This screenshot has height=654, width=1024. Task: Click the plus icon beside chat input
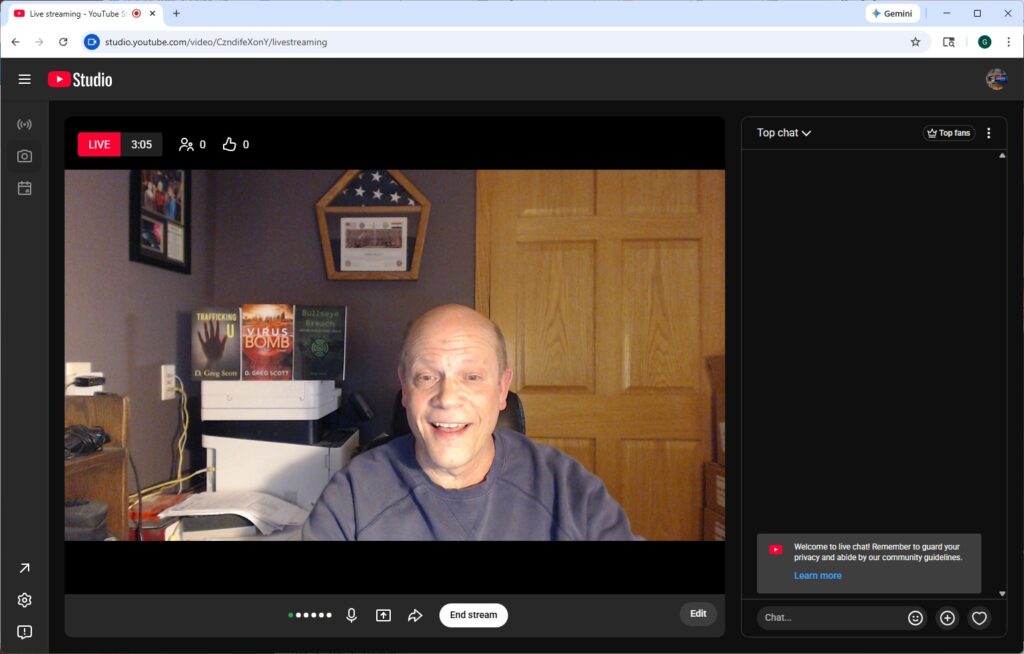947,618
